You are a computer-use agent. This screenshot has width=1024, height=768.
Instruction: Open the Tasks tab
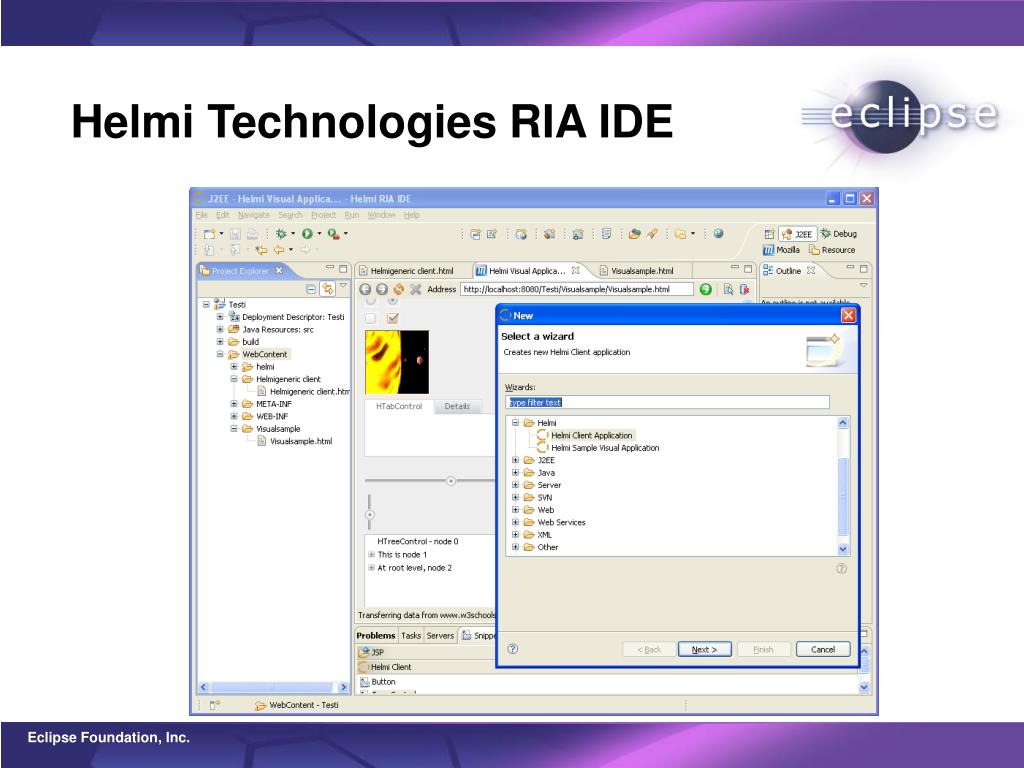click(x=411, y=635)
